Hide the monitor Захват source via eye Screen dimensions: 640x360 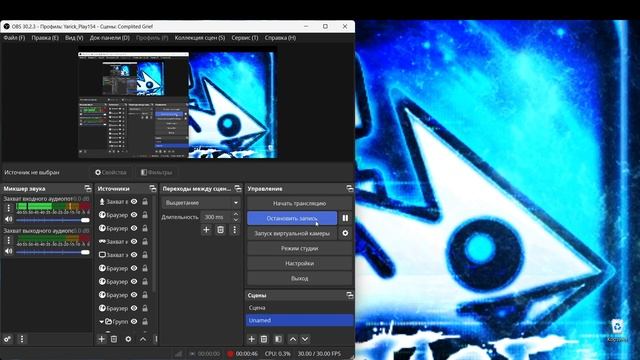134,255
